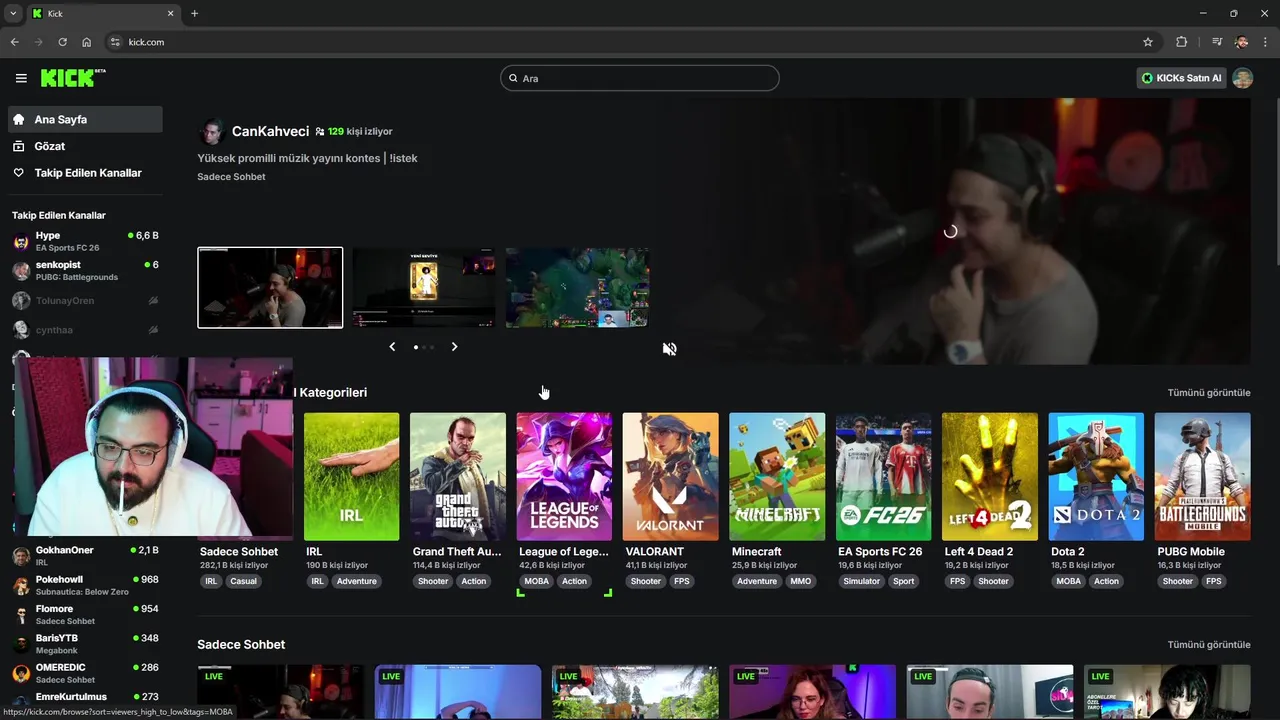Open Hype channel in followed list
The height and width of the screenshot is (720, 1280).
[x=84, y=241]
